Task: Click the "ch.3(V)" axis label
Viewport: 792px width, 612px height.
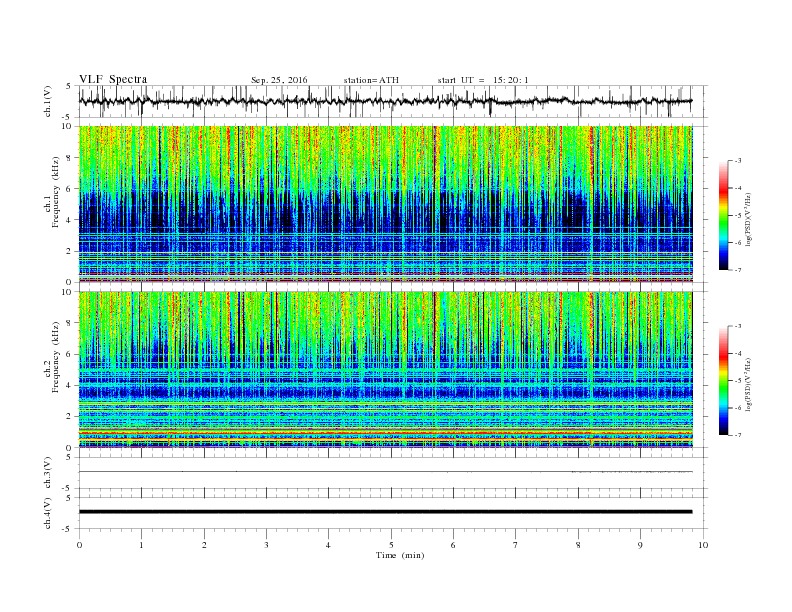Action: (x=48, y=473)
